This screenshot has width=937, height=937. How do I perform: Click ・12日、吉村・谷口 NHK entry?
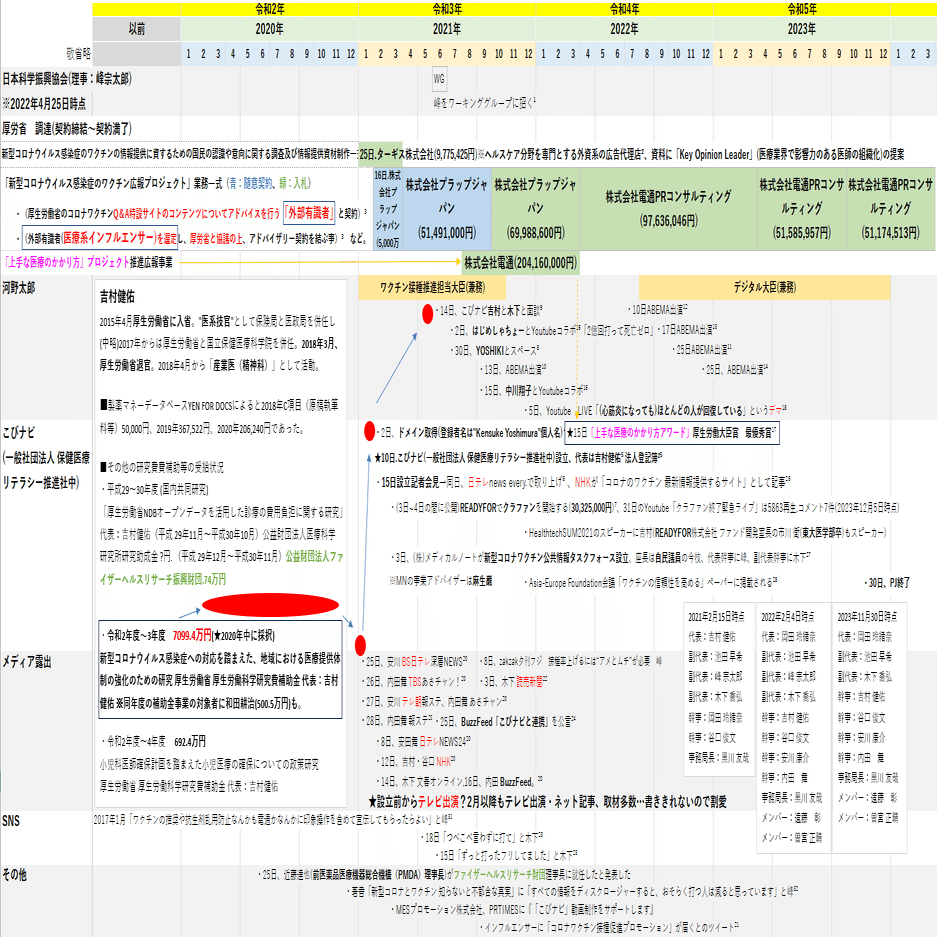pos(416,761)
